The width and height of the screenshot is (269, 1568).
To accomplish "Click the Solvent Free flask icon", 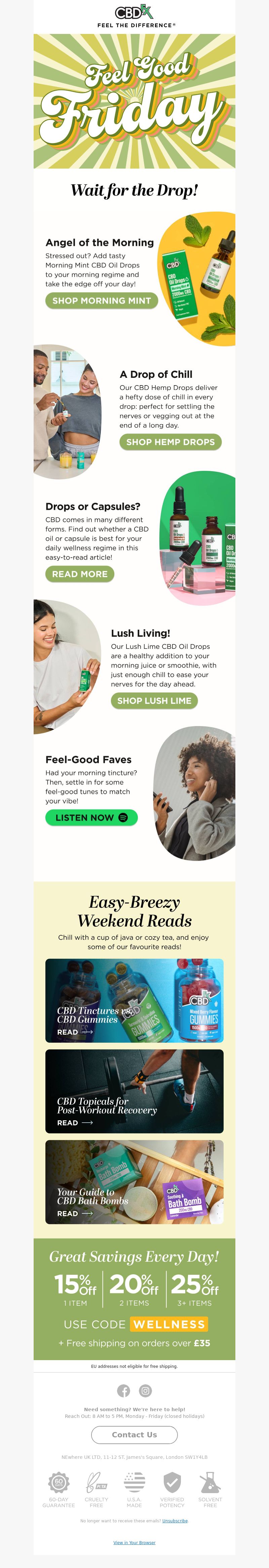I will coord(210,1482).
